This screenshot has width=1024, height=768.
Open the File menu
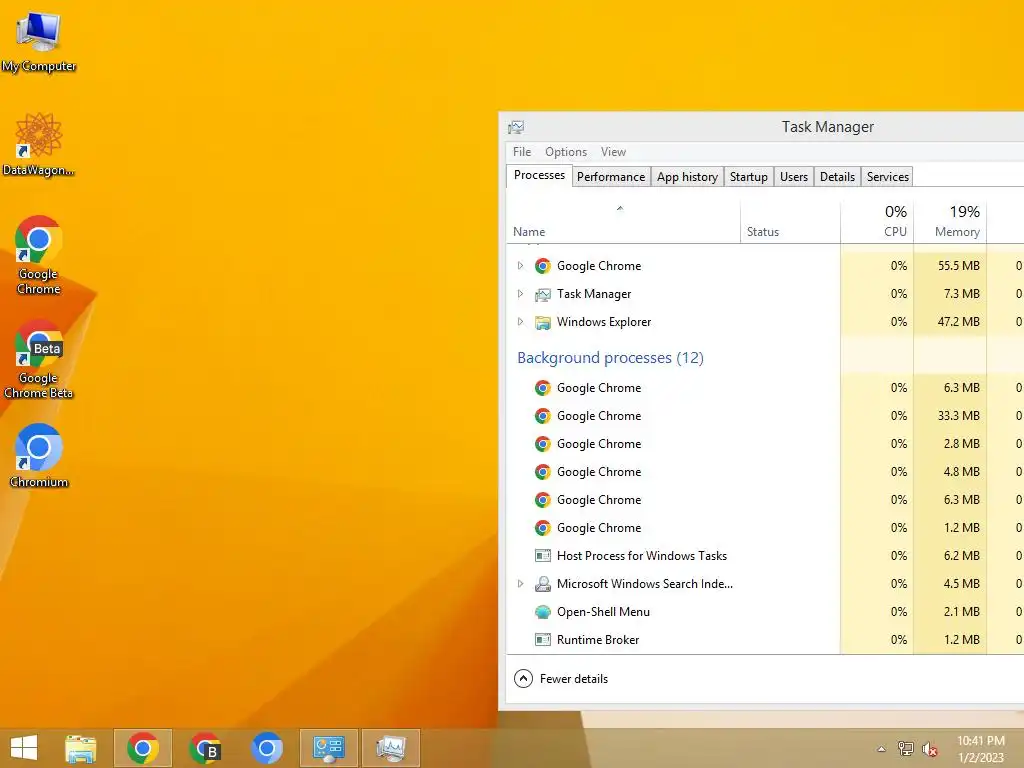pyautogui.click(x=522, y=152)
